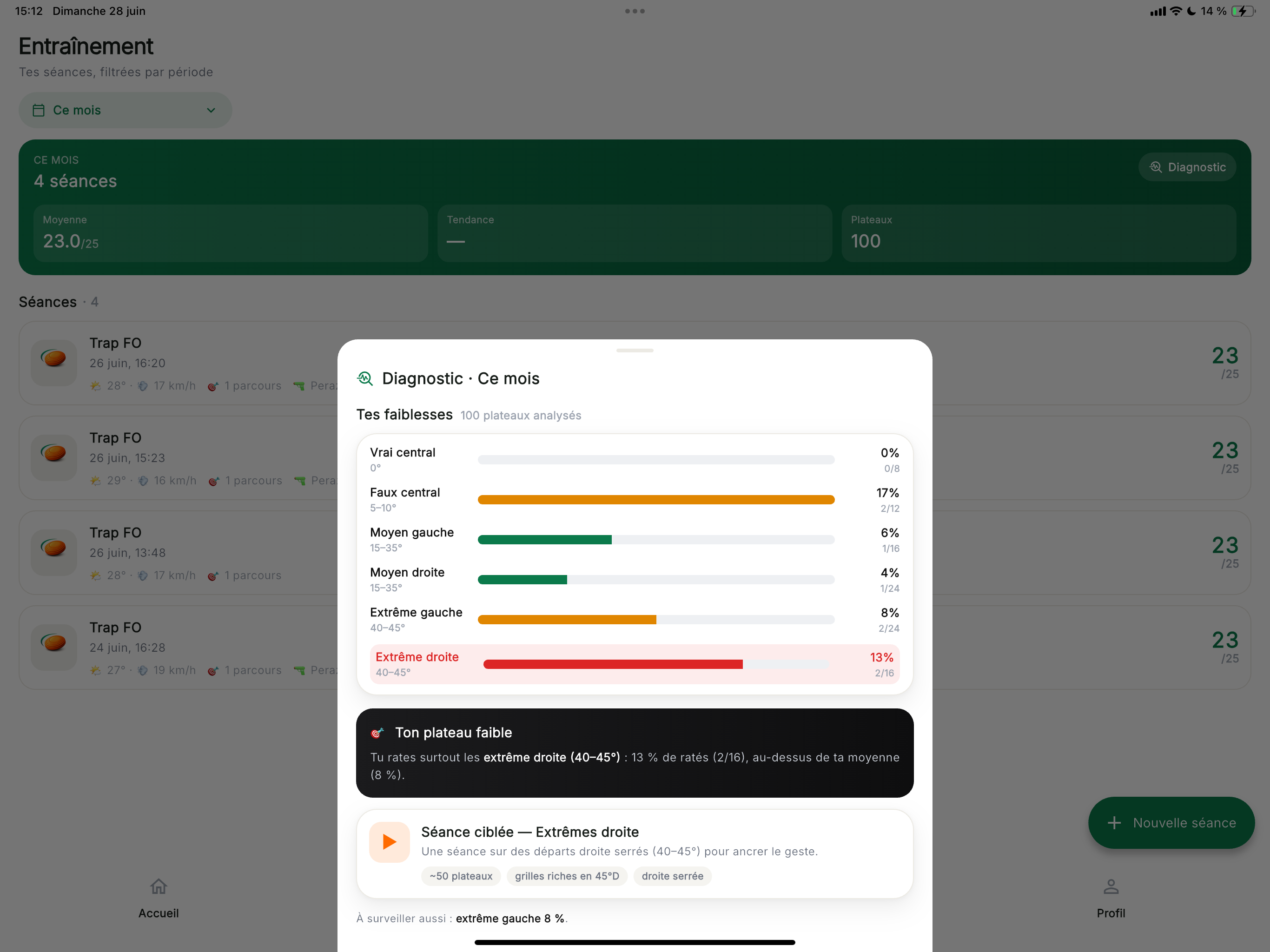This screenshot has height=952, width=1270.
Task: Click the battery icon in status bar
Action: 1243,11
